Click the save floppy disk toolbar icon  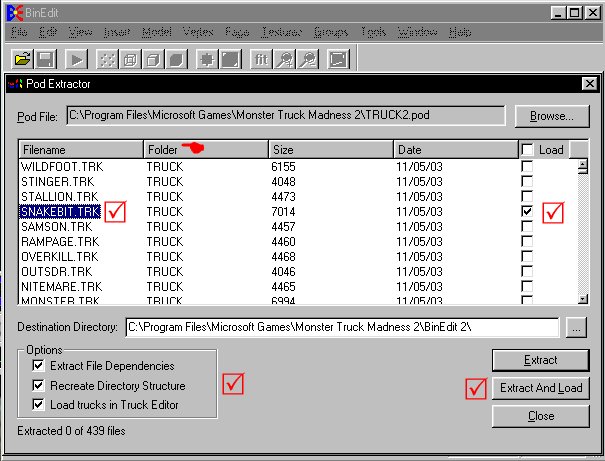point(45,59)
